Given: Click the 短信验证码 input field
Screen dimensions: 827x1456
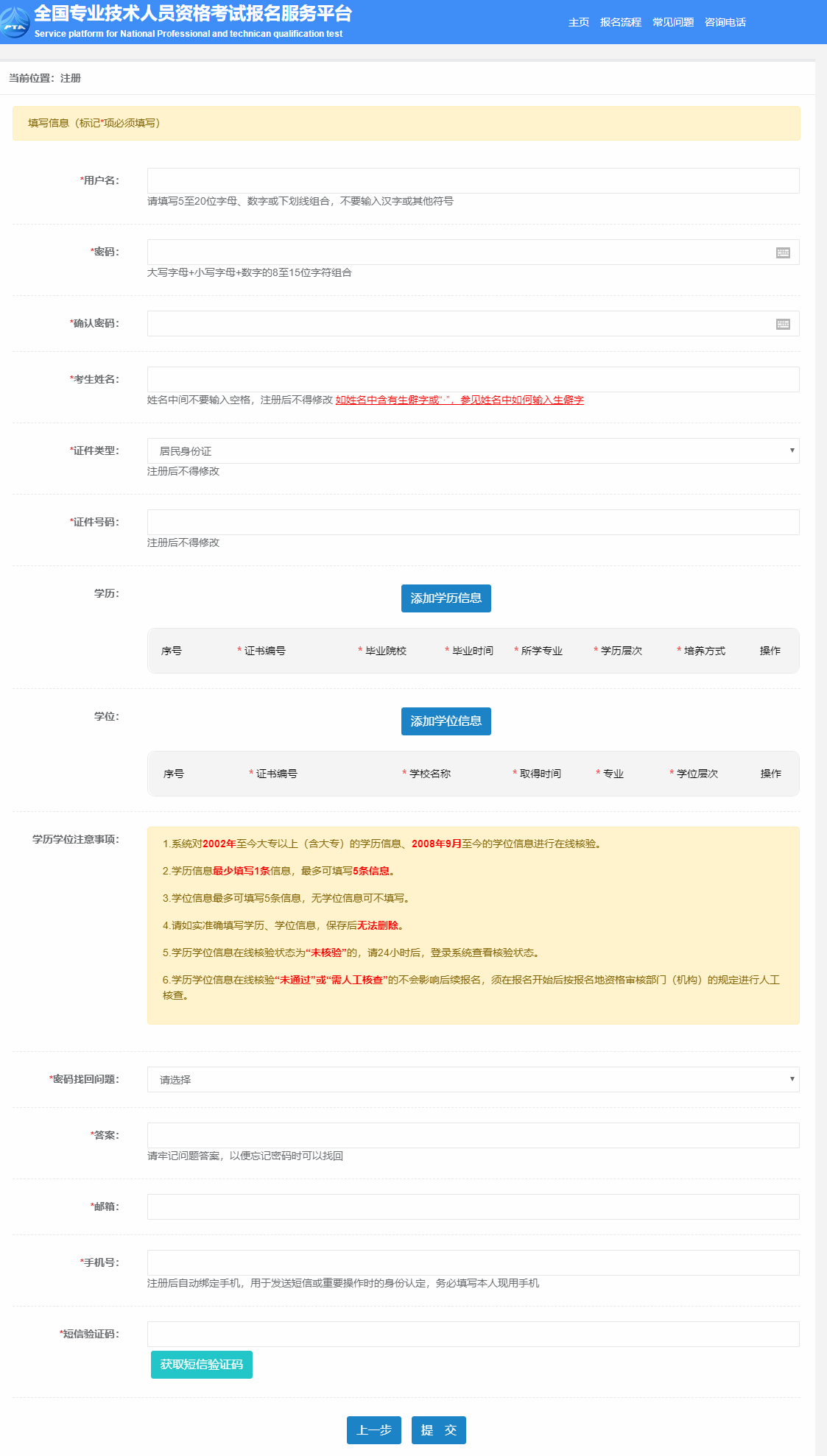Looking at the screenshot, I should point(474,1334).
